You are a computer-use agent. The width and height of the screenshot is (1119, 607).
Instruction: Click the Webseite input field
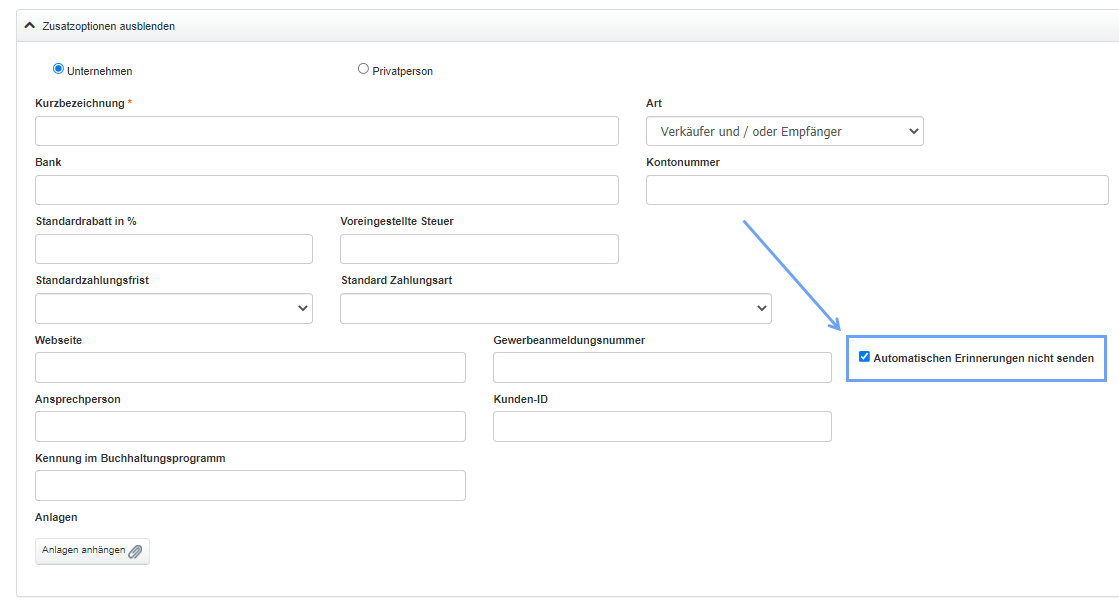click(250, 367)
